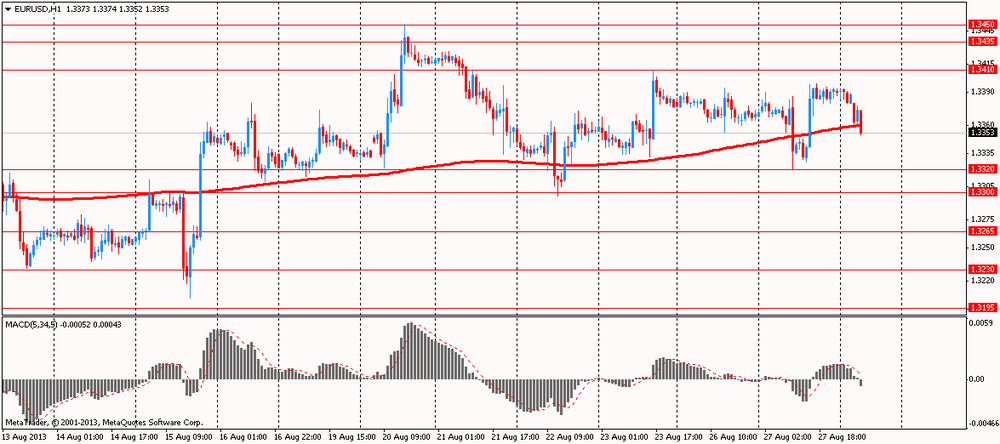Click the dropdown arrow beside EURUSD,H1
The height and width of the screenshot is (444, 1000).
[7, 8]
